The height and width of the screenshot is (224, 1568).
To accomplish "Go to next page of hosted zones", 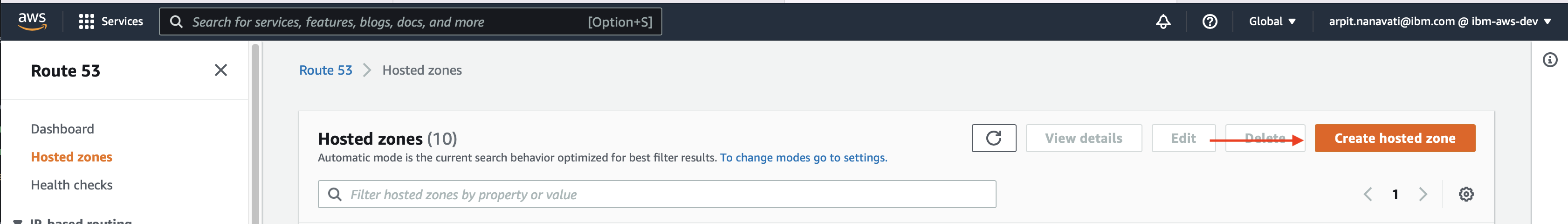I will point(1423,194).
